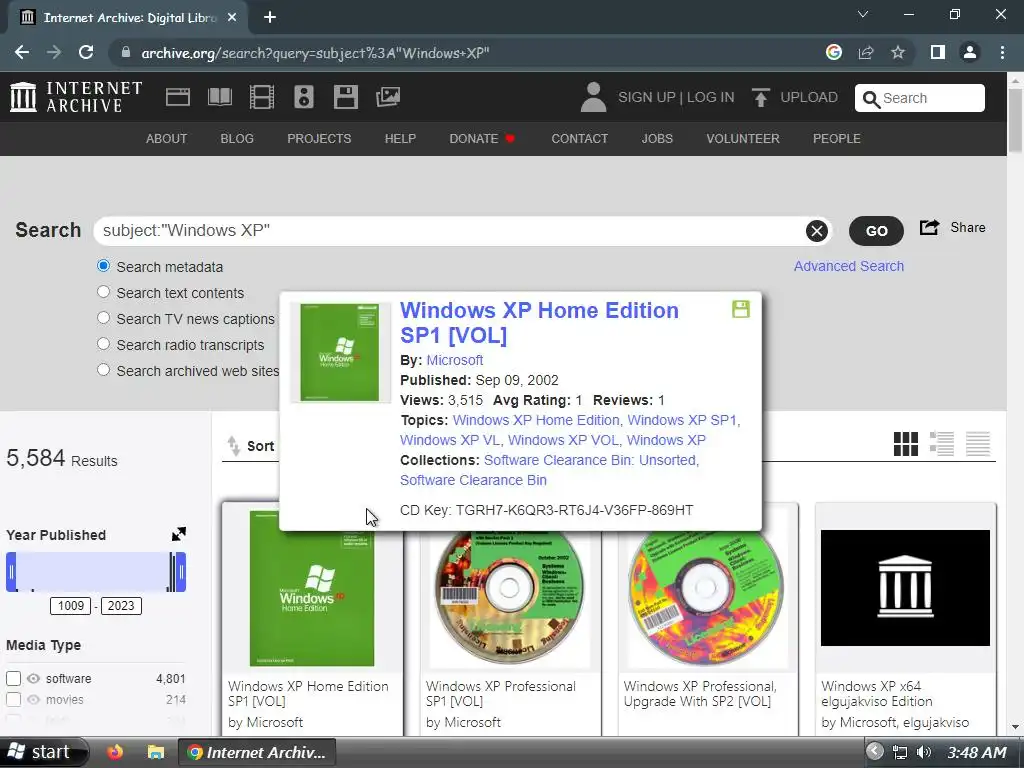Open Windows XP x64 elgujakviso Edition thumbnail
Viewport: 1024px width, 768px height.
[x=905, y=588]
